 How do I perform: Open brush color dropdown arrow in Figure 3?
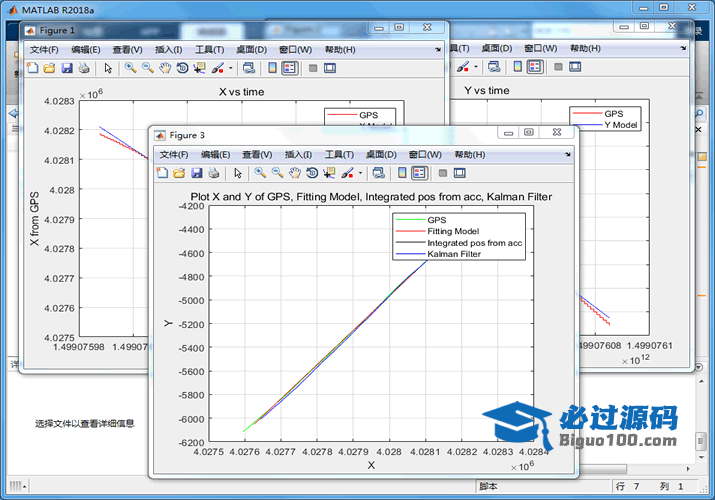360,173
